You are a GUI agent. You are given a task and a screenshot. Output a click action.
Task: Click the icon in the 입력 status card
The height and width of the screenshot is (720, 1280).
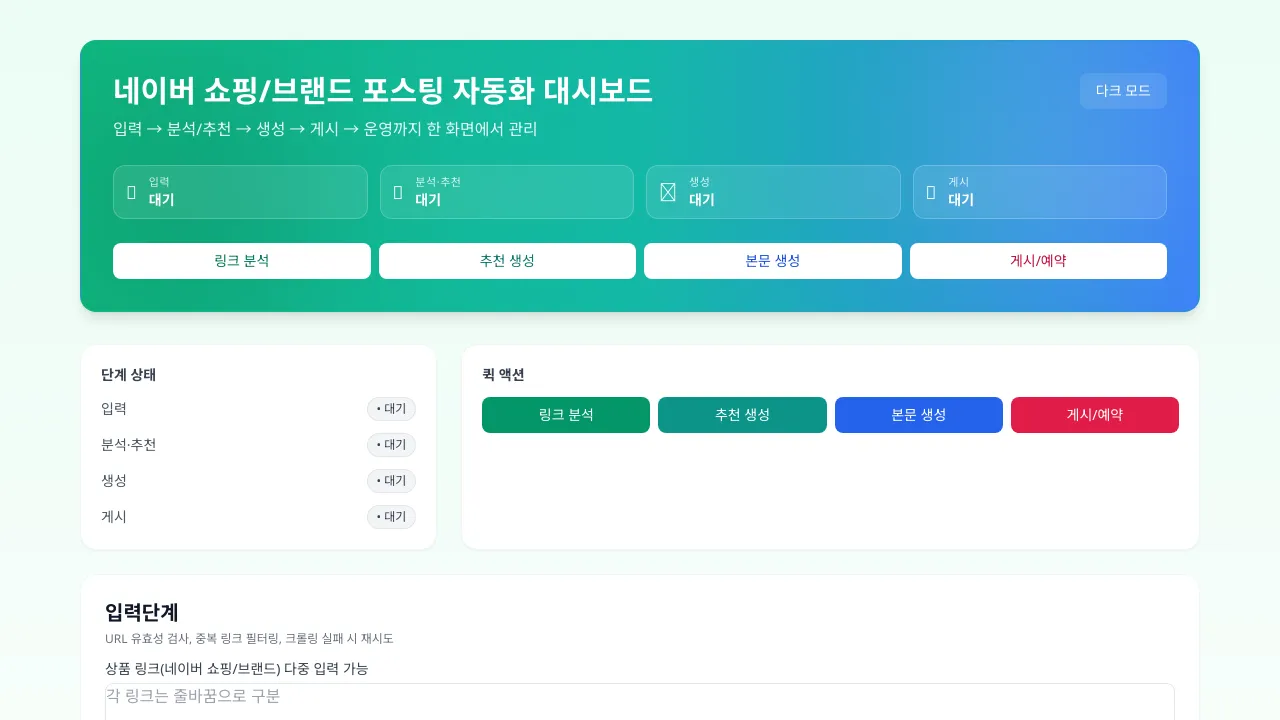pos(131,192)
